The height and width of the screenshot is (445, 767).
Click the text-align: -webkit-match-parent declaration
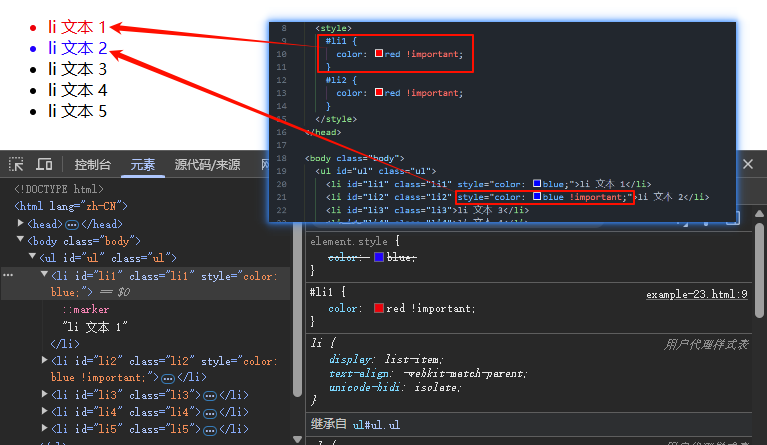[428, 374]
